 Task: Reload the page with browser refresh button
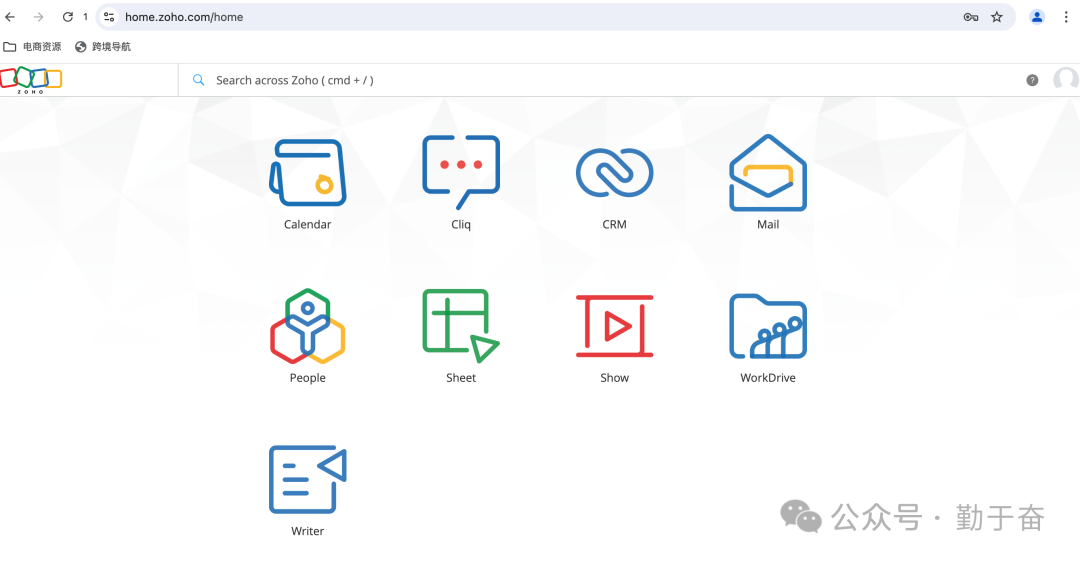click(x=68, y=17)
